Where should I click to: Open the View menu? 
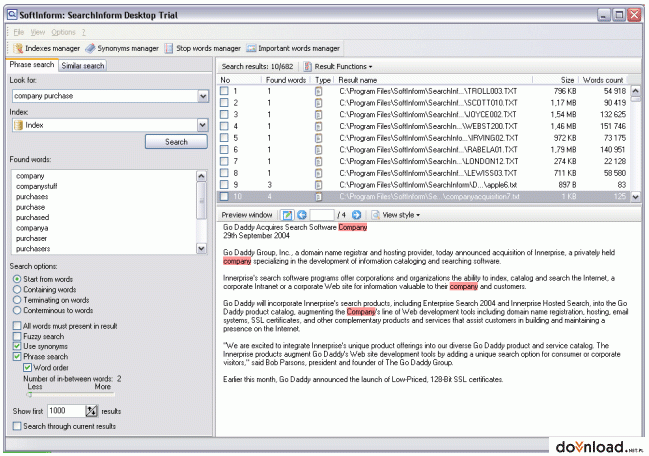(38, 32)
